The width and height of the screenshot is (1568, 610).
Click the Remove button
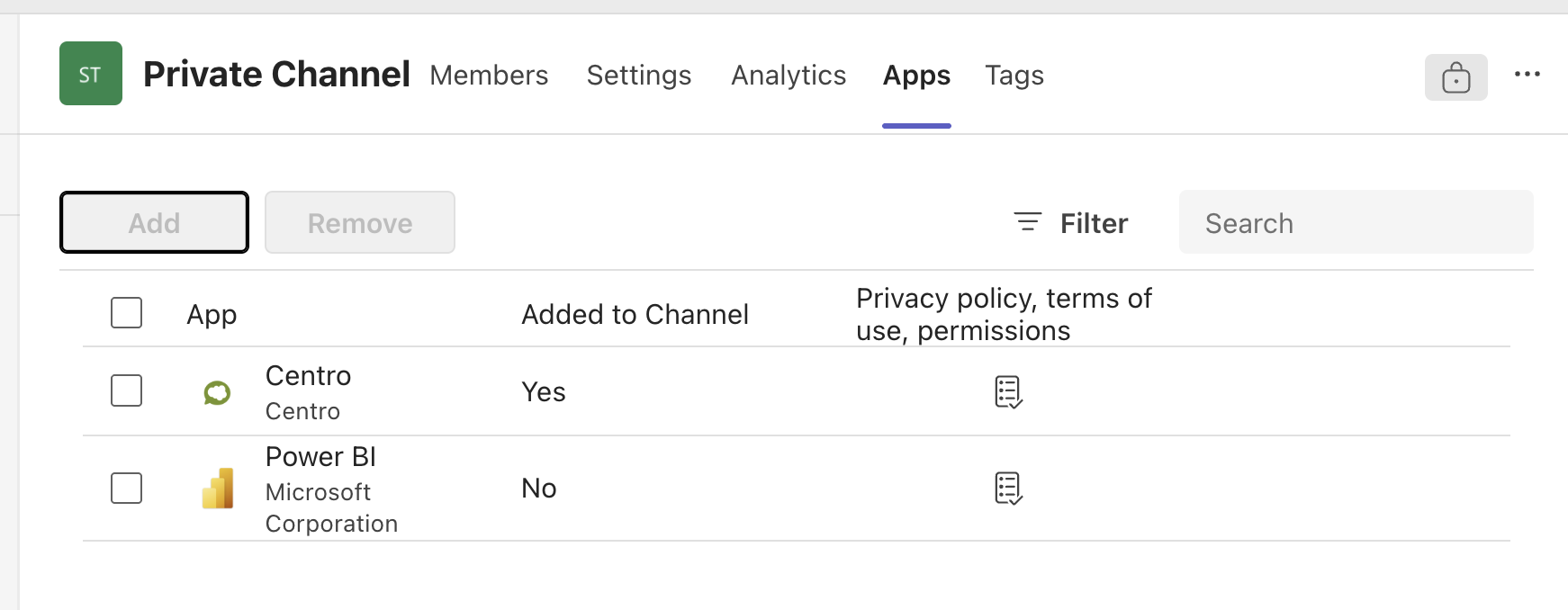click(x=360, y=222)
